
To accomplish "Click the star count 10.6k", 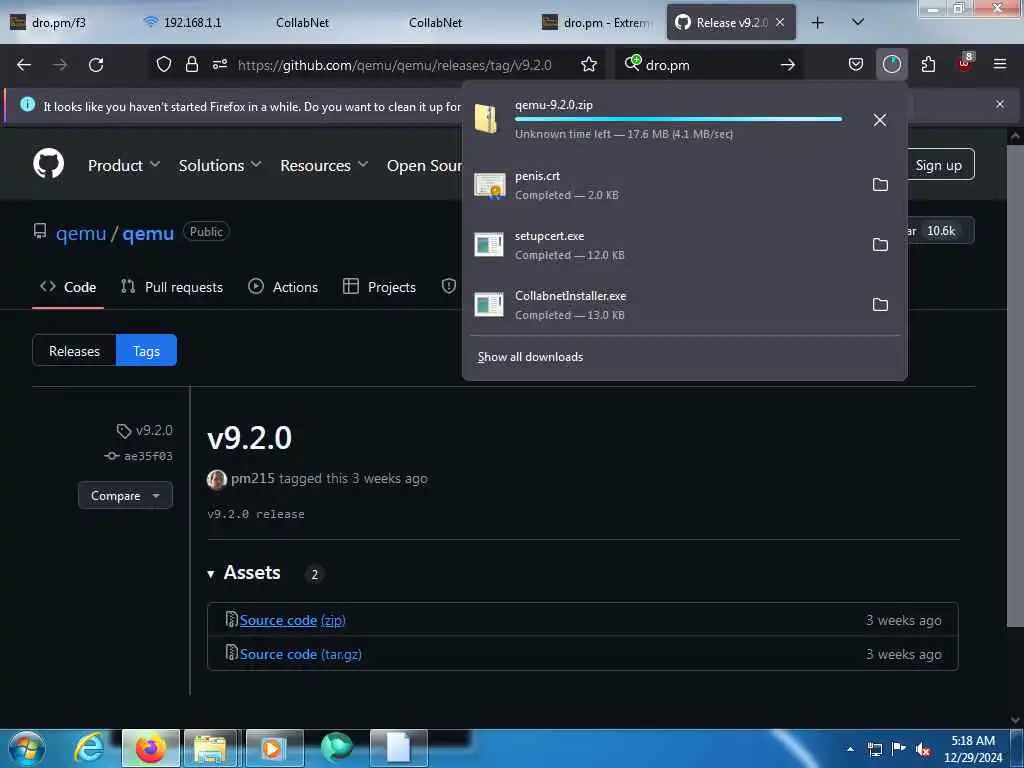I will (941, 231).
